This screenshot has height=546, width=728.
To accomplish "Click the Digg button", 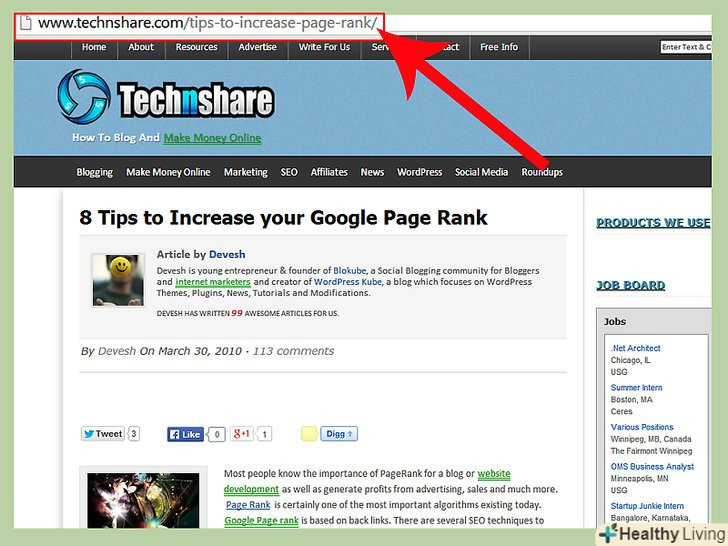I will pos(339,434).
